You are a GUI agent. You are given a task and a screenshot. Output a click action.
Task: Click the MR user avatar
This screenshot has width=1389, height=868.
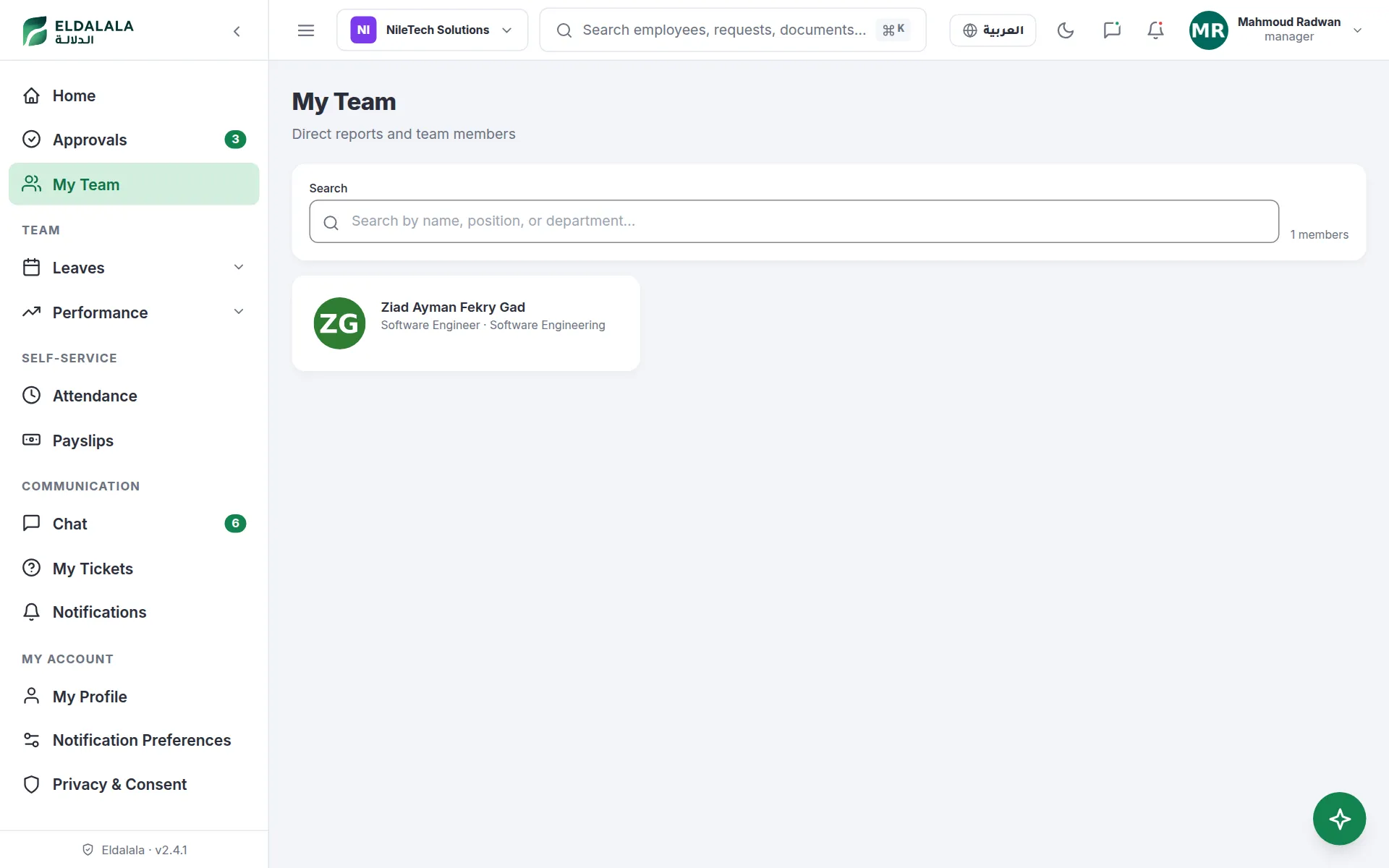(1208, 30)
